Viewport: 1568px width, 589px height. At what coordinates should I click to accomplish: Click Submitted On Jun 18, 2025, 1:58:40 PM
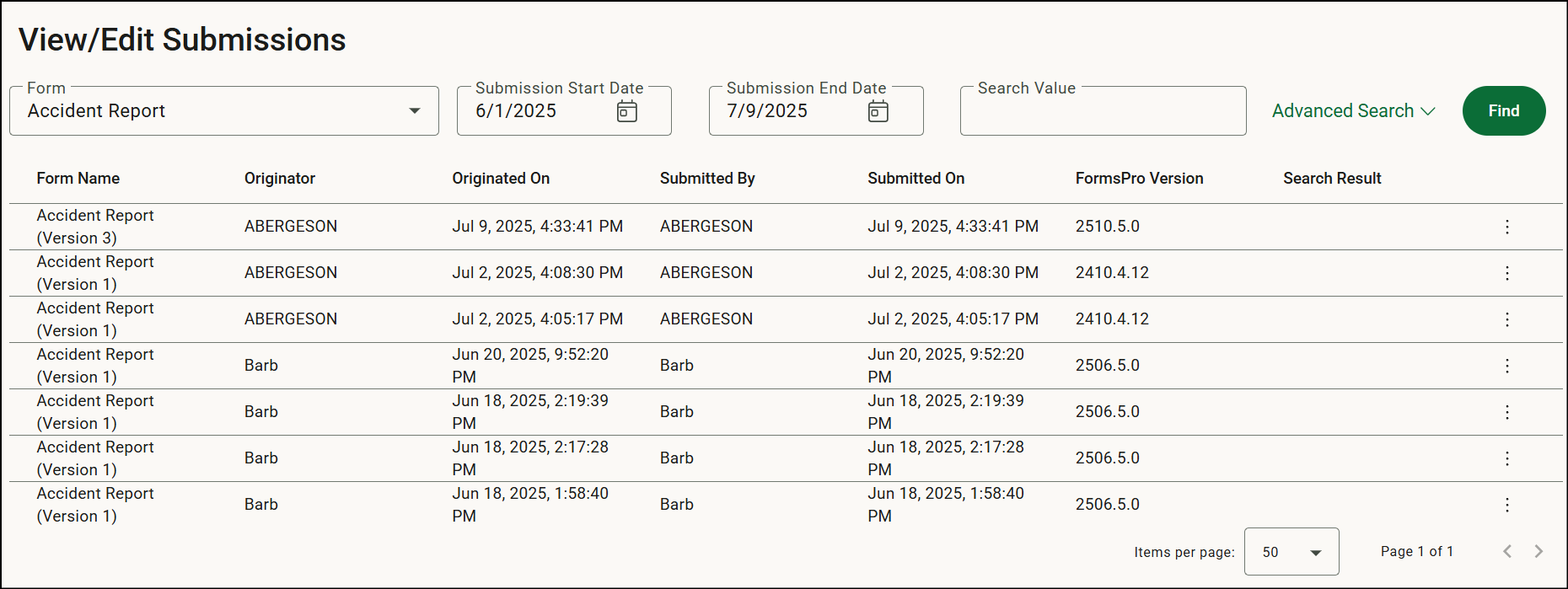tap(946, 505)
